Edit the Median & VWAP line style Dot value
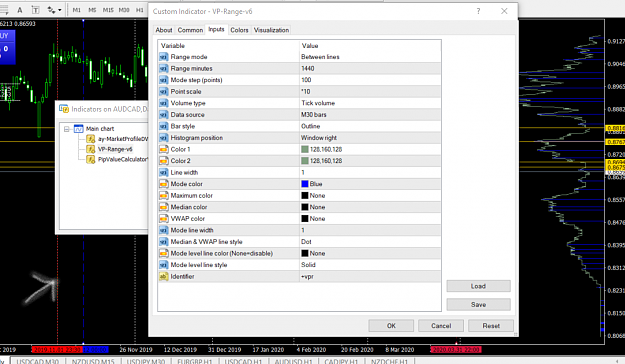This screenshot has width=625, height=364. pos(306,242)
